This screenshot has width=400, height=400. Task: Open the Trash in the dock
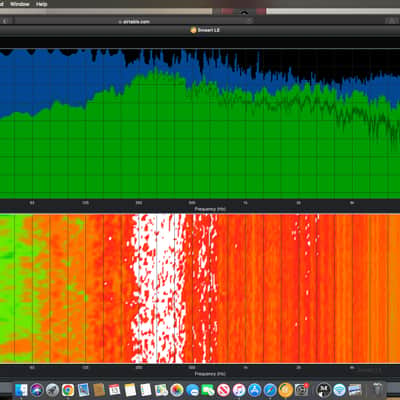pos(378,389)
